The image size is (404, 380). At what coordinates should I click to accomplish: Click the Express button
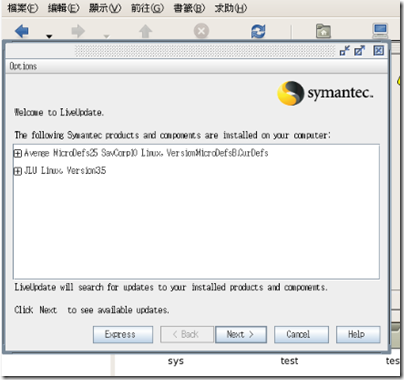point(123,334)
